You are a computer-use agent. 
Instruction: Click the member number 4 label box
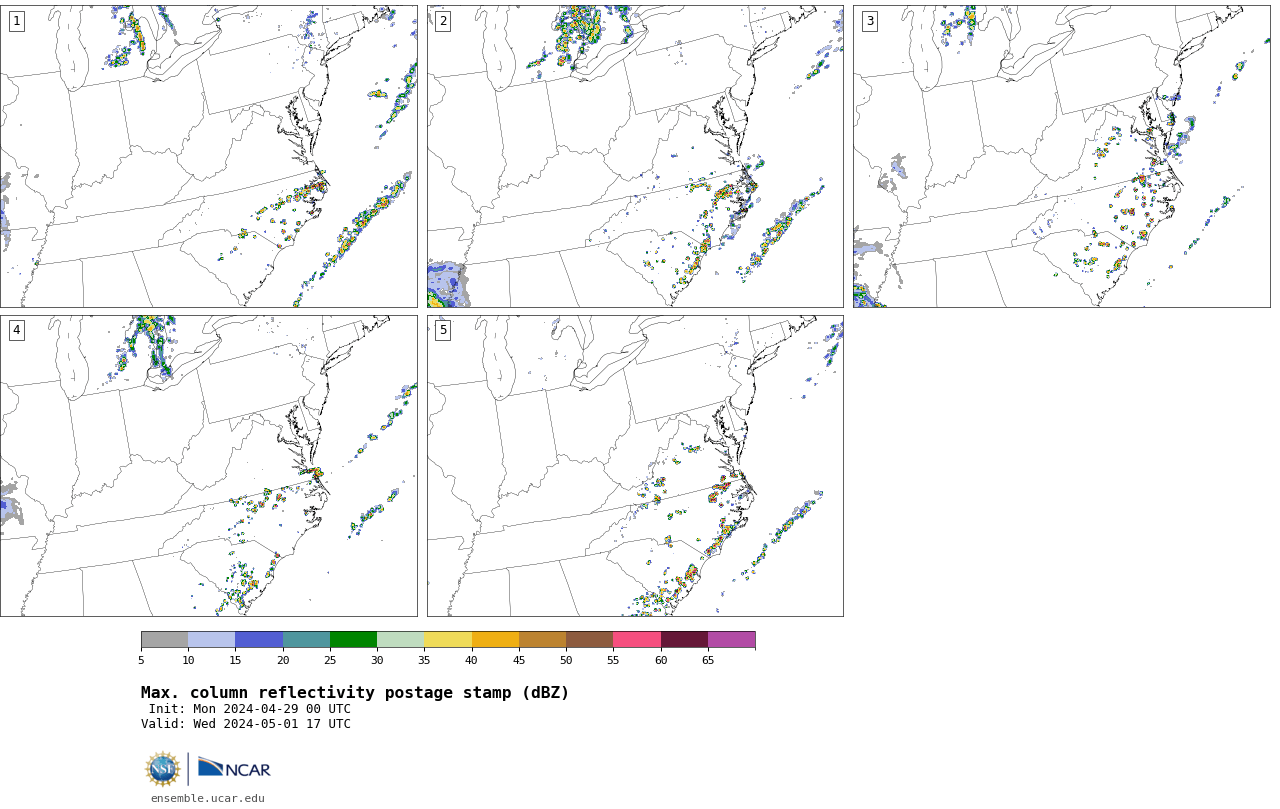click(x=16, y=330)
